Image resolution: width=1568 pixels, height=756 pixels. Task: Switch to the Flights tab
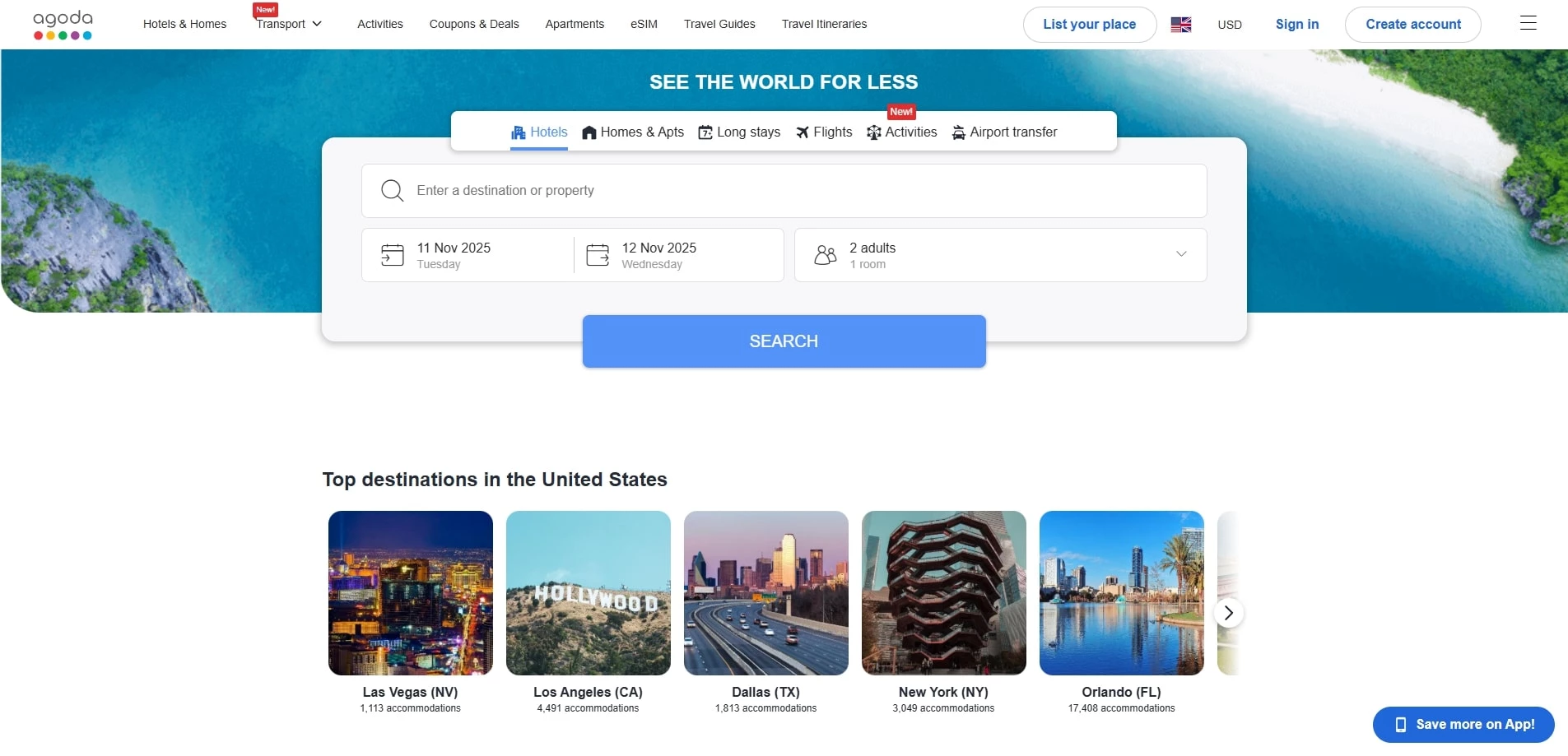[x=824, y=132]
